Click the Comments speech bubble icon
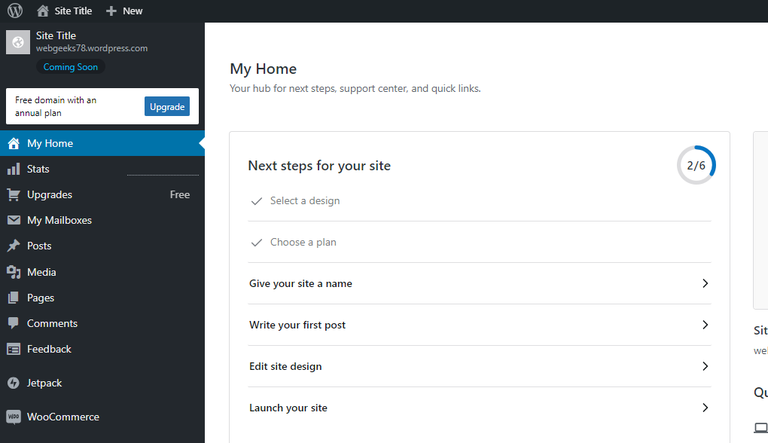 point(14,323)
